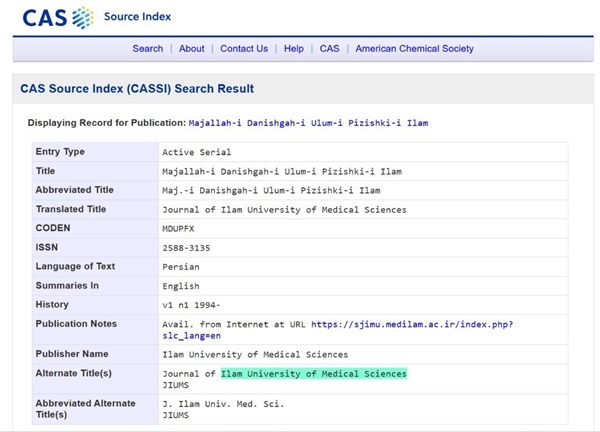Open American Chemical Society link
This screenshot has height=432, width=600.
tap(414, 49)
